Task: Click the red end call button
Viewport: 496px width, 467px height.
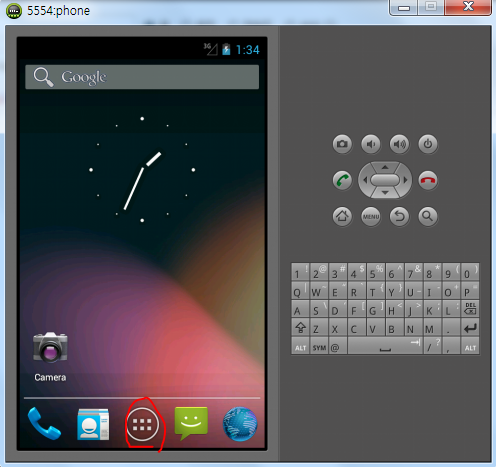Action: pos(428,180)
